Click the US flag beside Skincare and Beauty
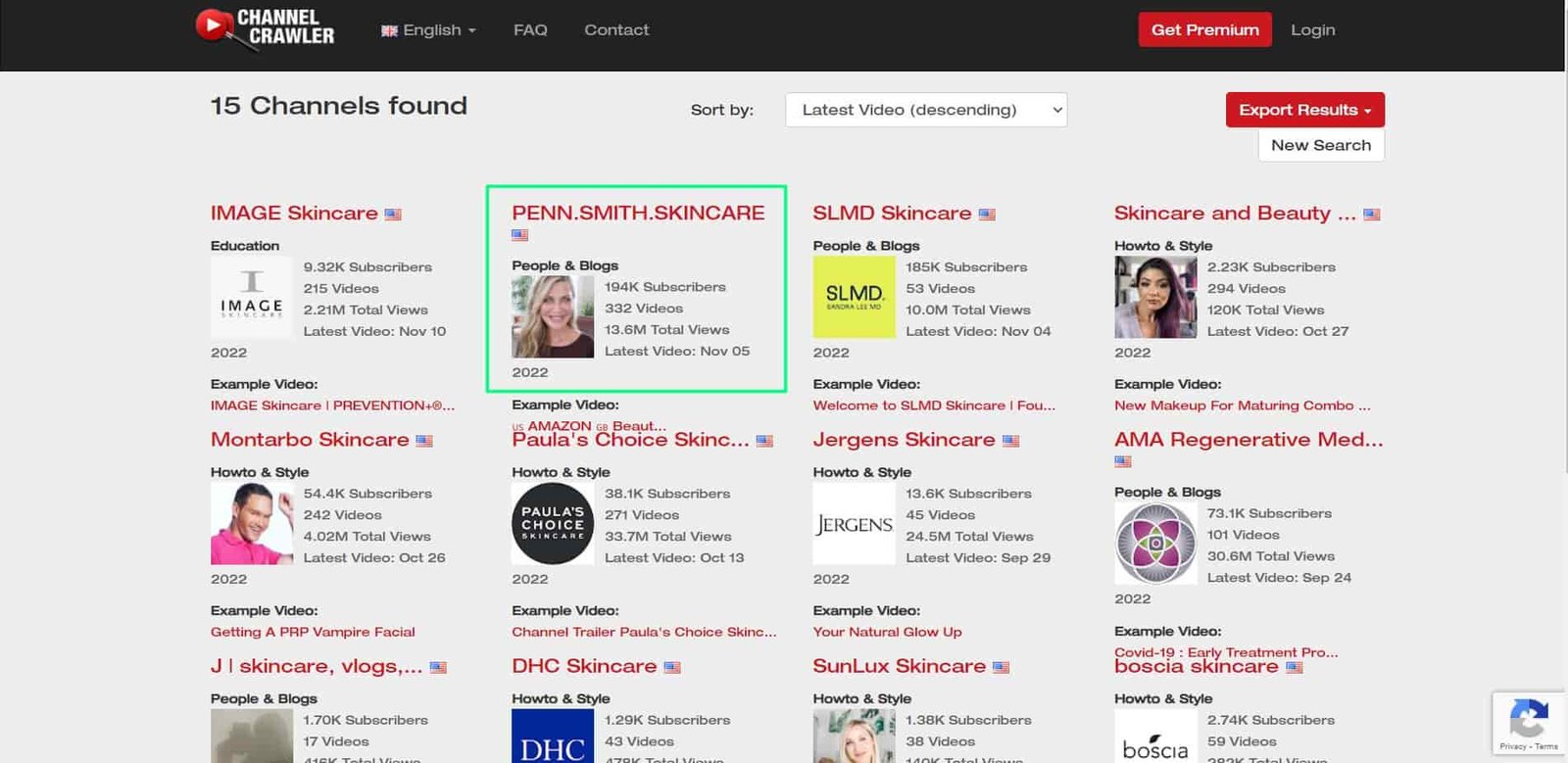Viewport: 1568px width, 763px height. click(x=1372, y=215)
